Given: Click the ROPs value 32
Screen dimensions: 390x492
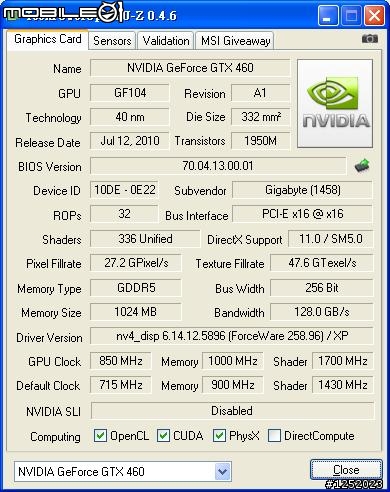Looking at the screenshot, I should click(124, 214).
